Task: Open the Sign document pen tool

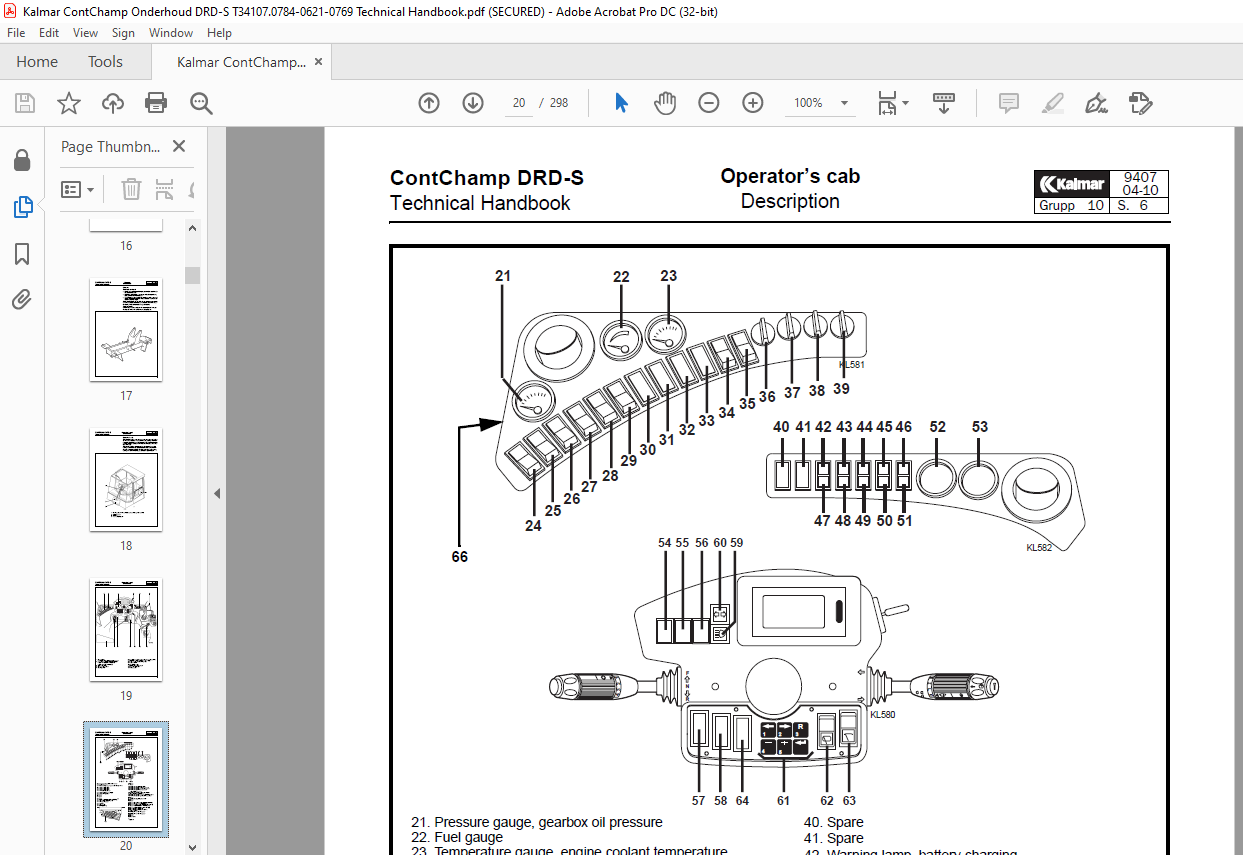Action: pos(1096,103)
